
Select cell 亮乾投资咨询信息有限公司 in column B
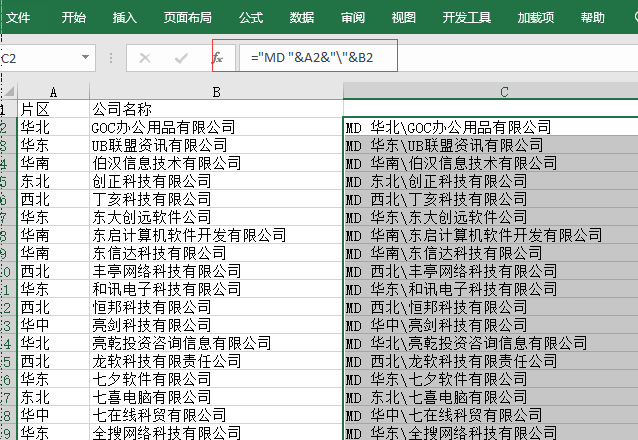click(216, 343)
